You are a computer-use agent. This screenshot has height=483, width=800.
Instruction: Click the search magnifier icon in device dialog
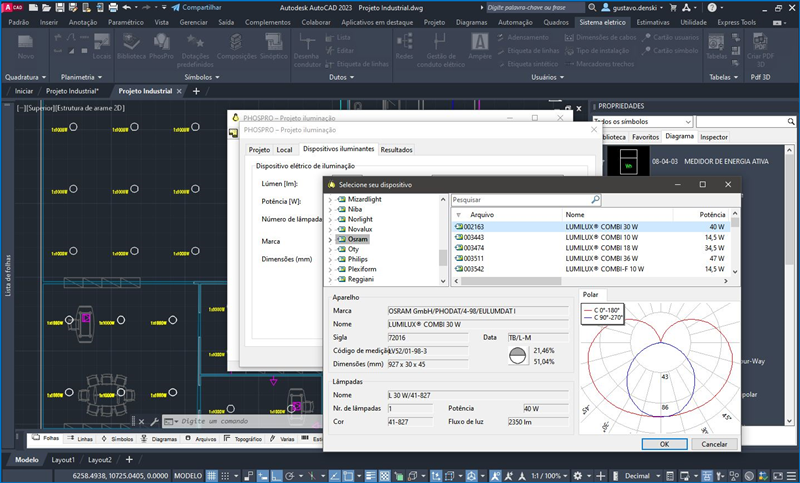pyautogui.click(x=595, y=200)
